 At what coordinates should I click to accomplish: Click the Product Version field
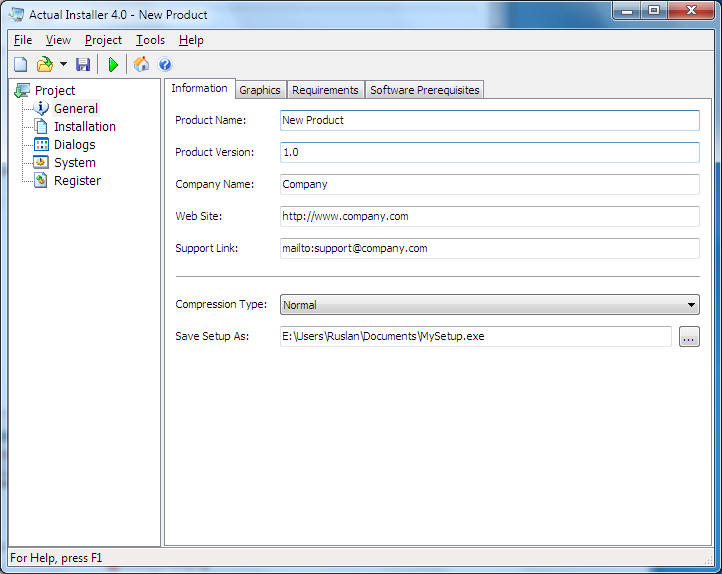coord(490,152)
